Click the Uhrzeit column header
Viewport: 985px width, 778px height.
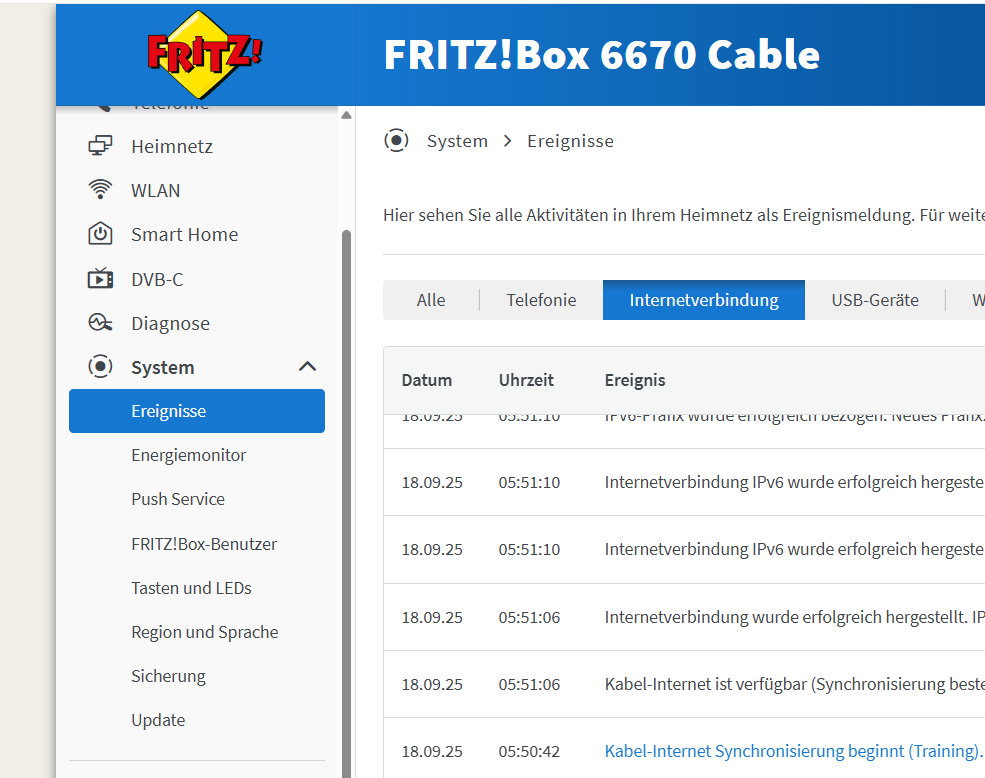526,380
